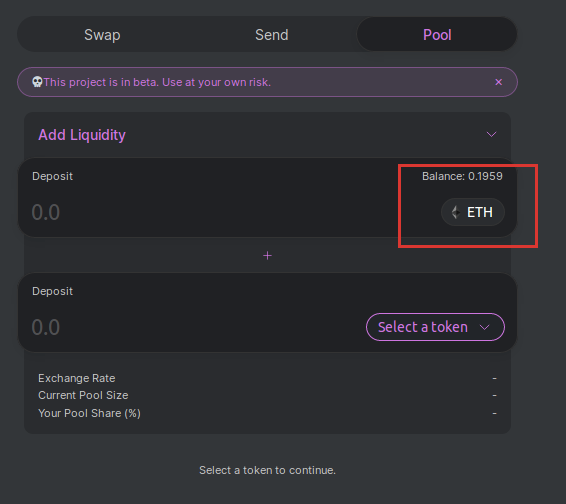Click the Add Liquidity heading
Screen dimensions: 566x504
coord(82,135)
